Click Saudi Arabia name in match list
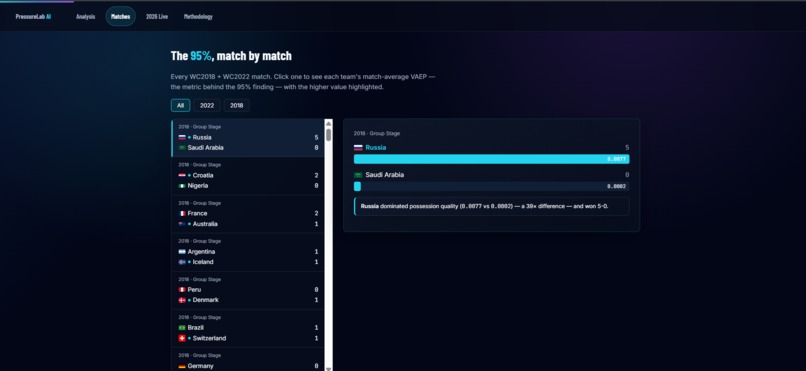806x371 pixels. click(206, 147)
